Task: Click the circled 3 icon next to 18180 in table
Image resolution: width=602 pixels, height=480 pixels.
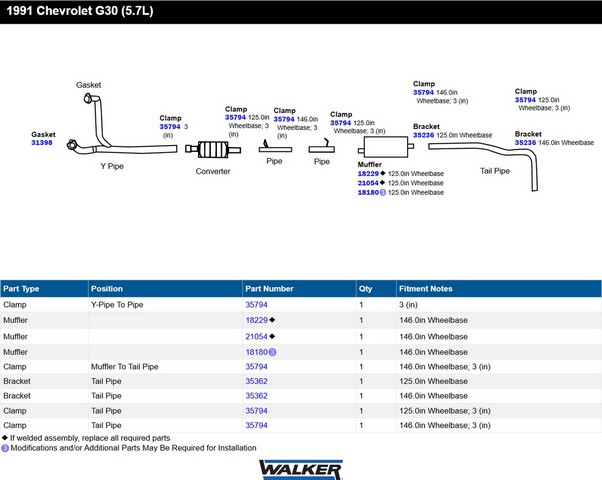Action: click(272, 352)
